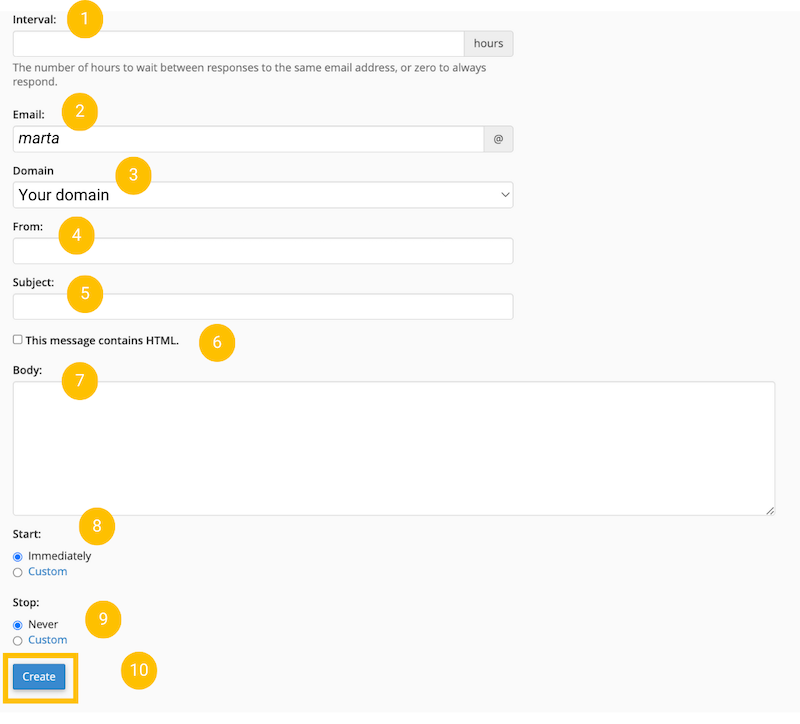
Task: Open the 'Your domain' dropdown
Action: click(x=263, y=195)
